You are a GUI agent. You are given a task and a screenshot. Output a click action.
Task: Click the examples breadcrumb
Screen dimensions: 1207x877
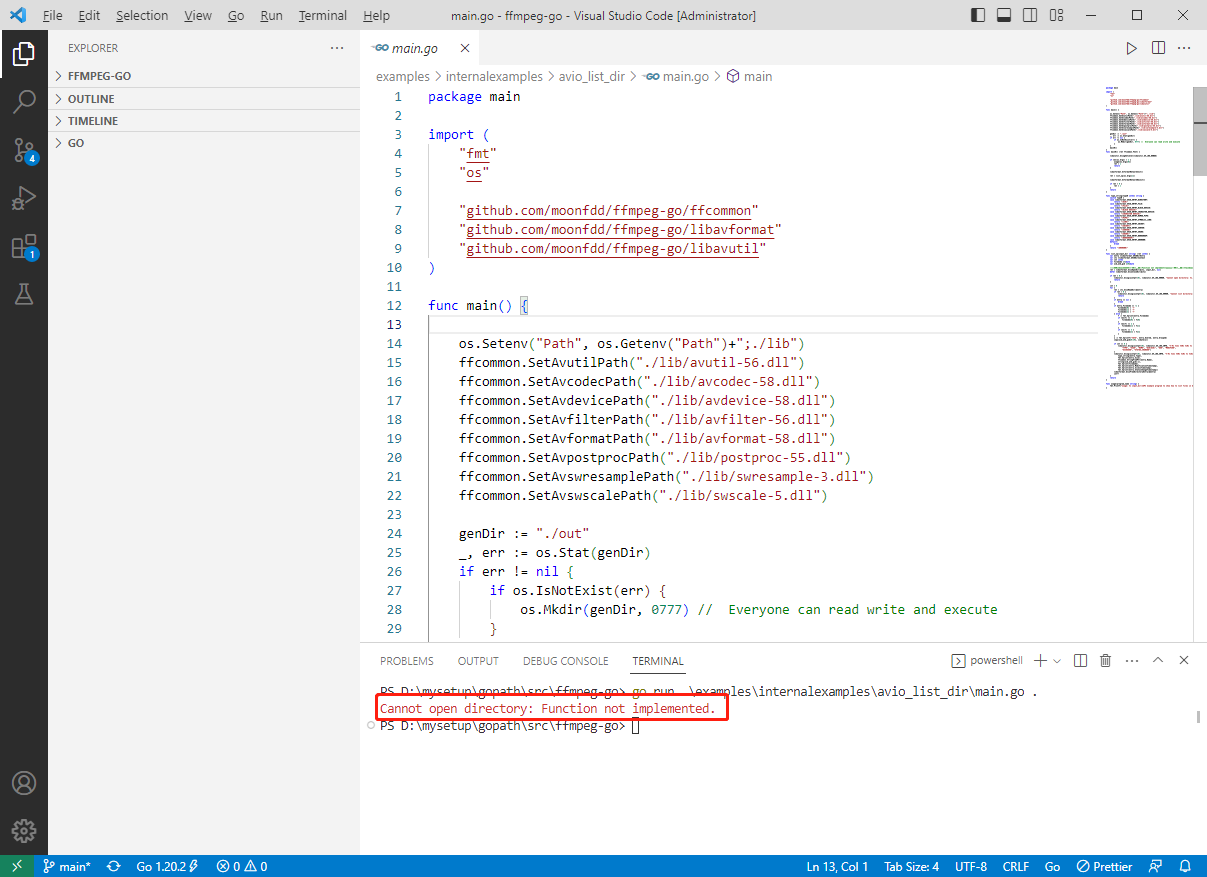[x=403, y=76]
